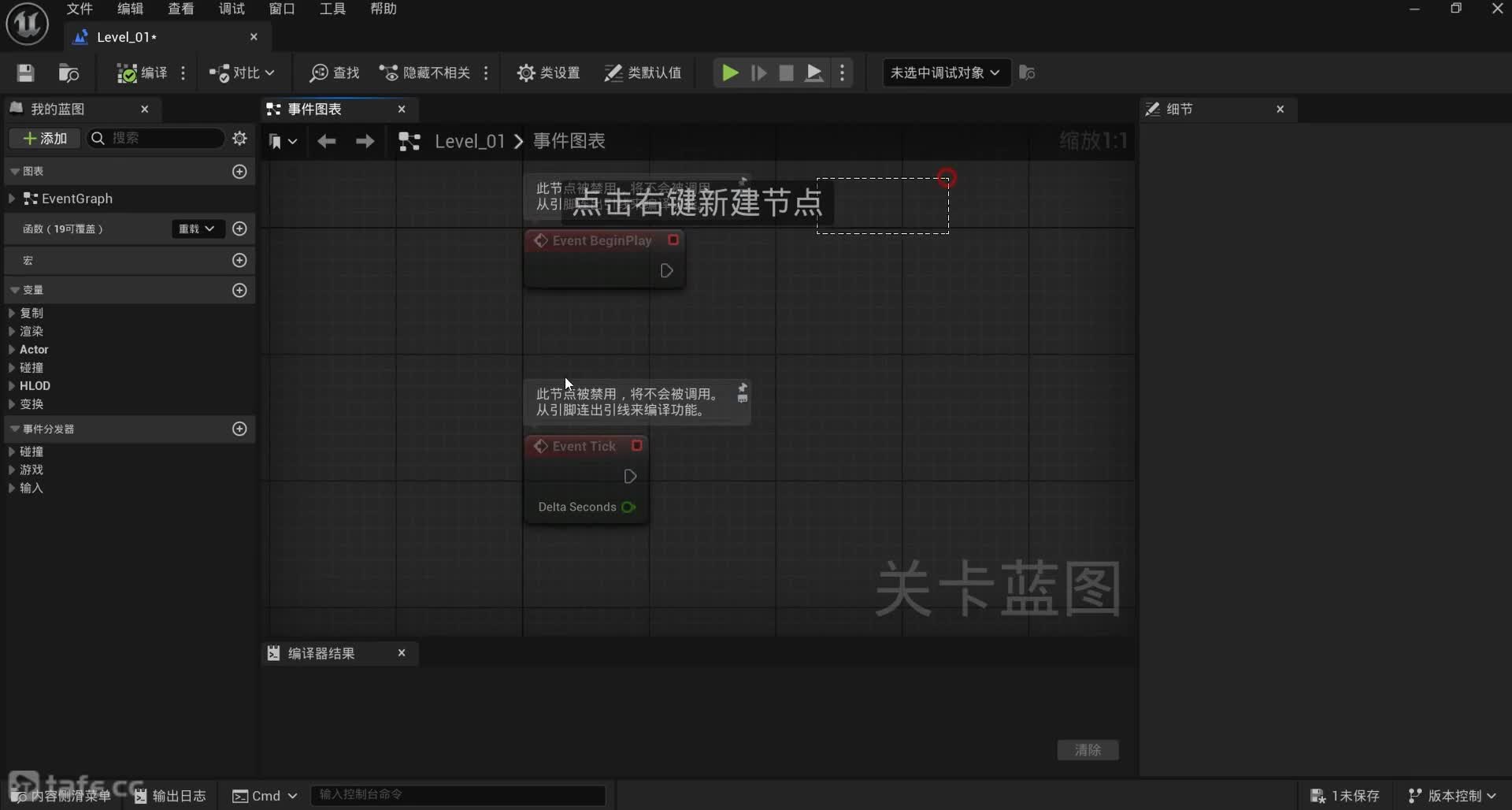Add new variable with 变量 plus icon

pyautogui.click(x=240, y=290)
